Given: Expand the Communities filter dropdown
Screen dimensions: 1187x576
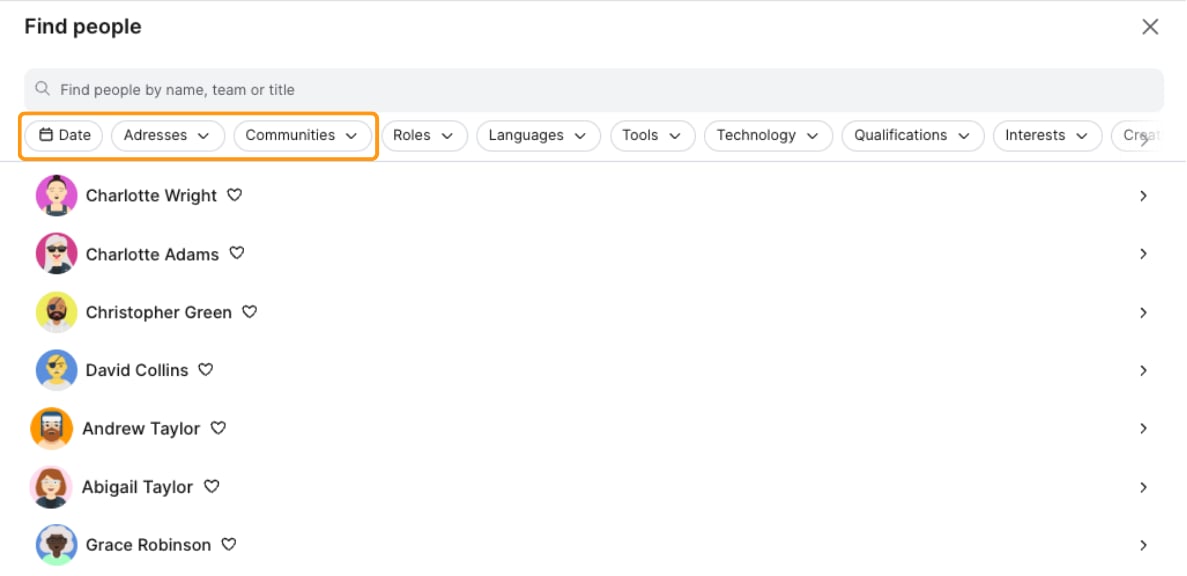Looking at the screenshot, I should coord(302,135).
